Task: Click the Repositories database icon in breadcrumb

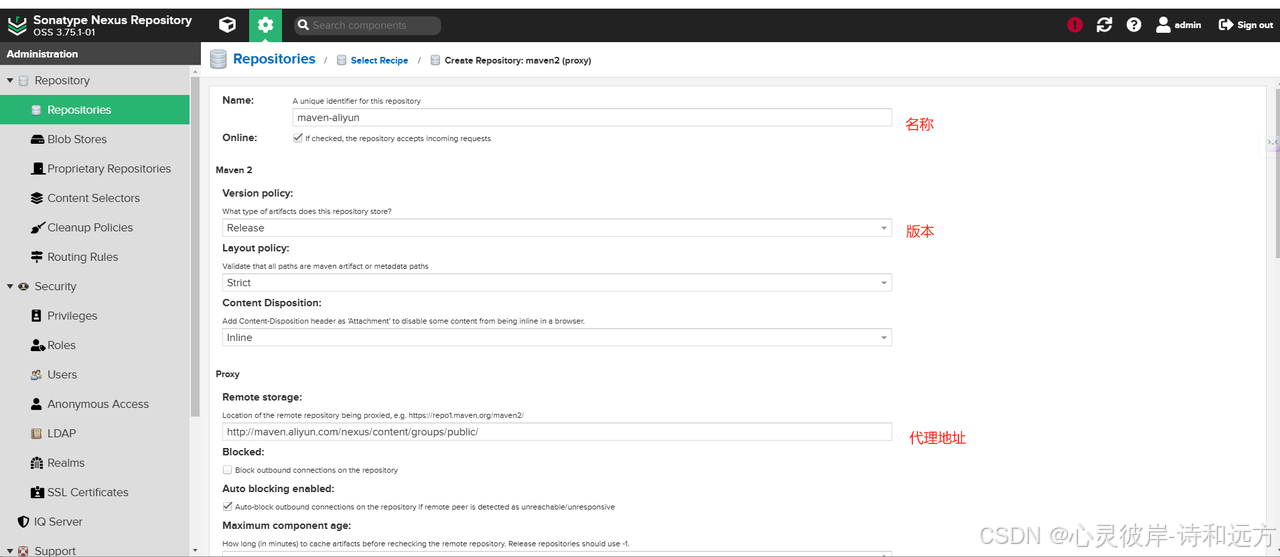Action: (x=219, y=59)
